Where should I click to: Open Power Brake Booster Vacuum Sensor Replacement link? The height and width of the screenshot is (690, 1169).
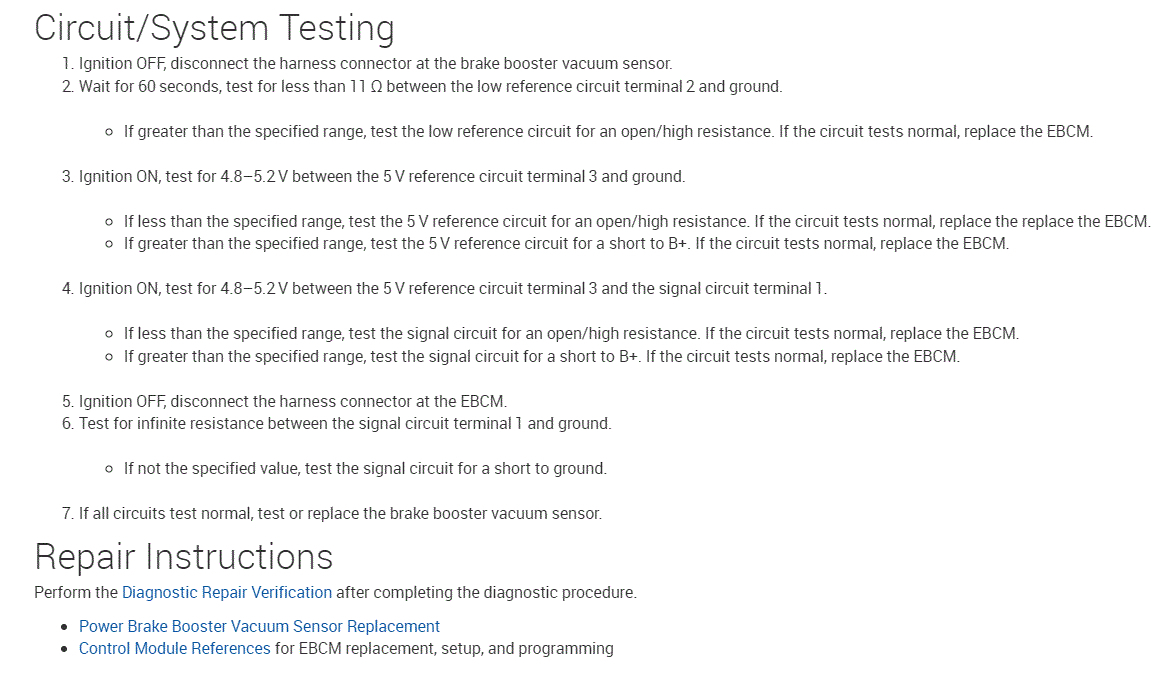click(x=259, y=626)
